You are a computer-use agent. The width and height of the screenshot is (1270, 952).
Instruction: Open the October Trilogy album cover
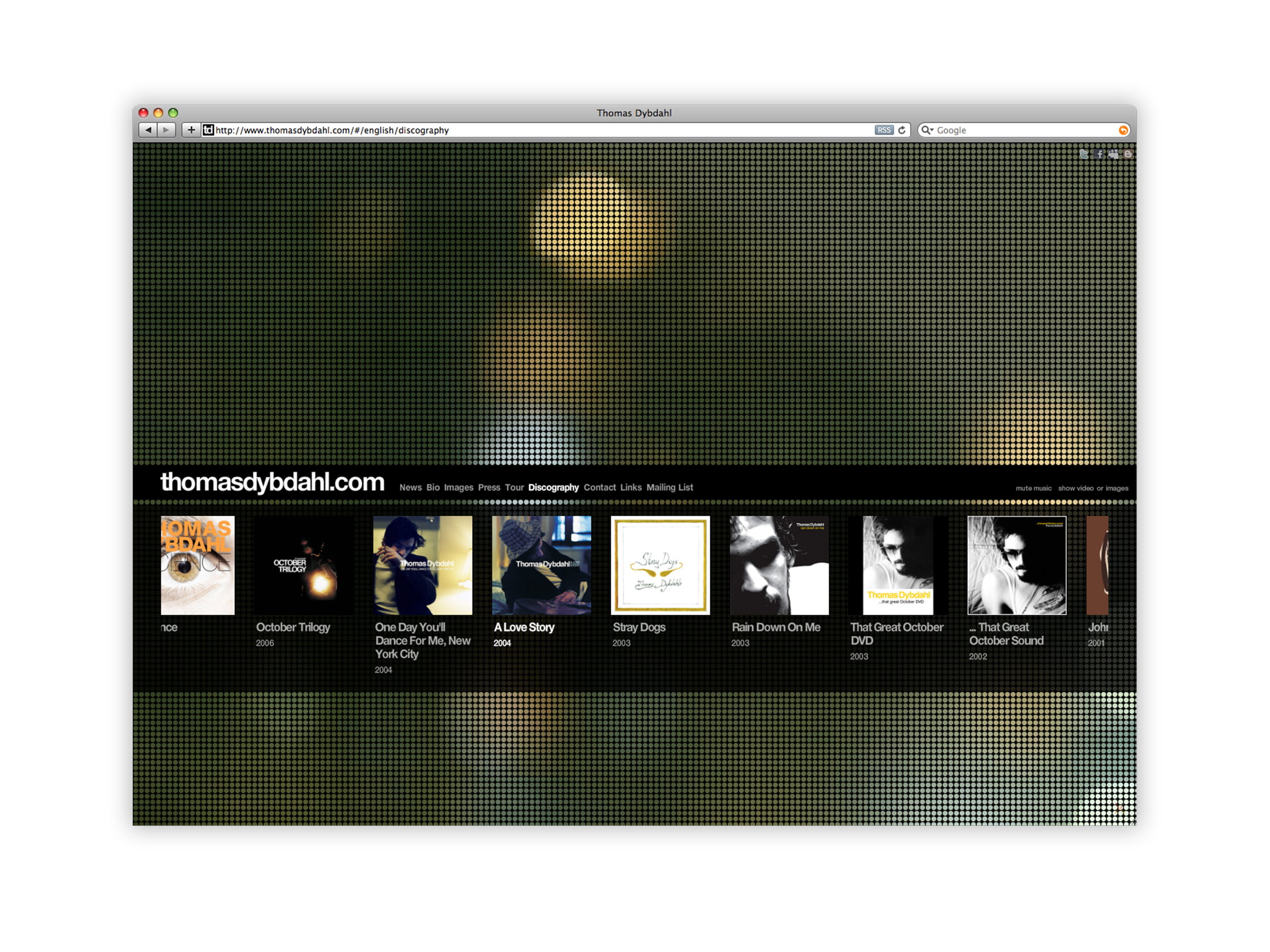pos(304,565)
